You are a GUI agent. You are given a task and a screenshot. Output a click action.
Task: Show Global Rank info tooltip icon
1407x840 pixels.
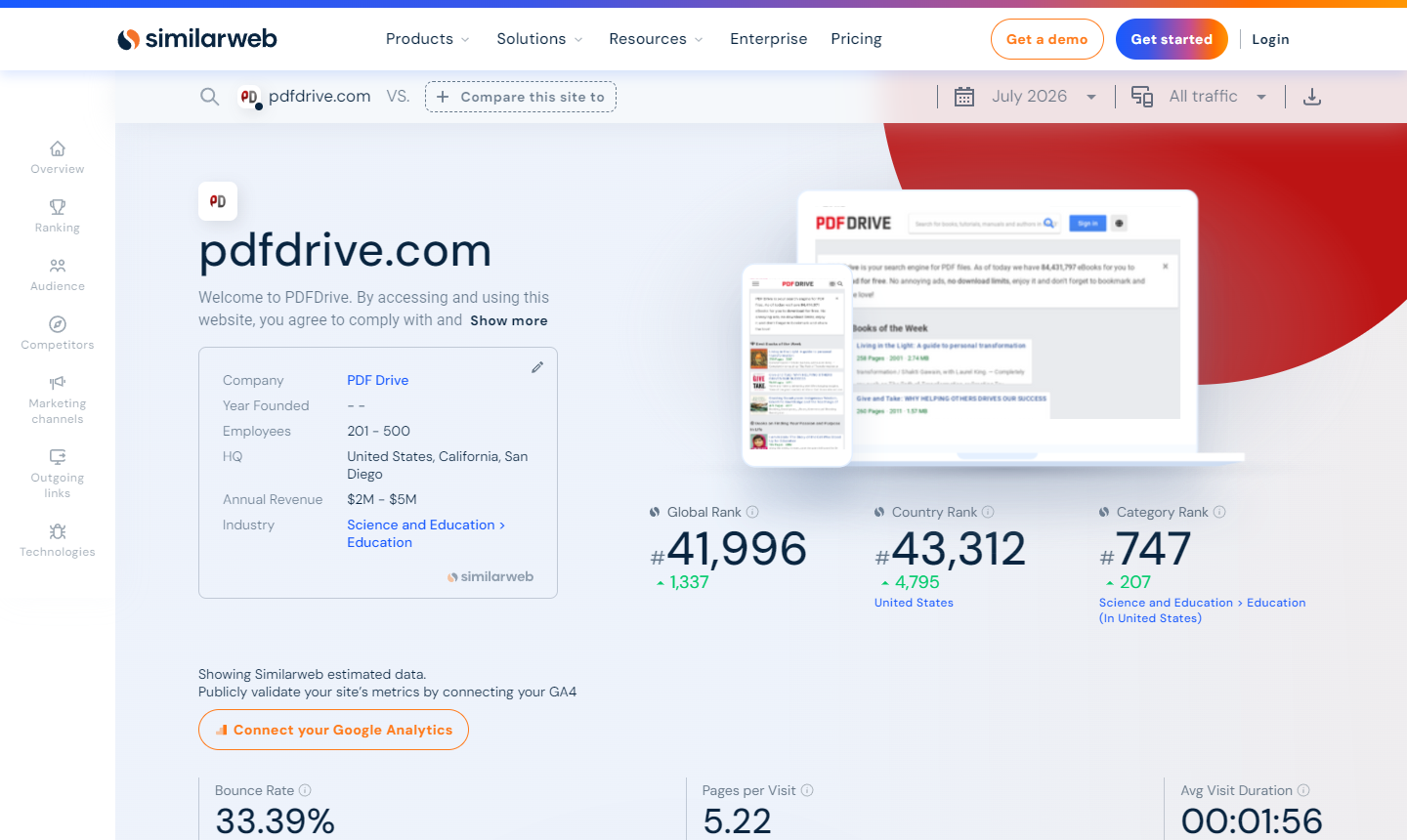(x=752, y=512)
